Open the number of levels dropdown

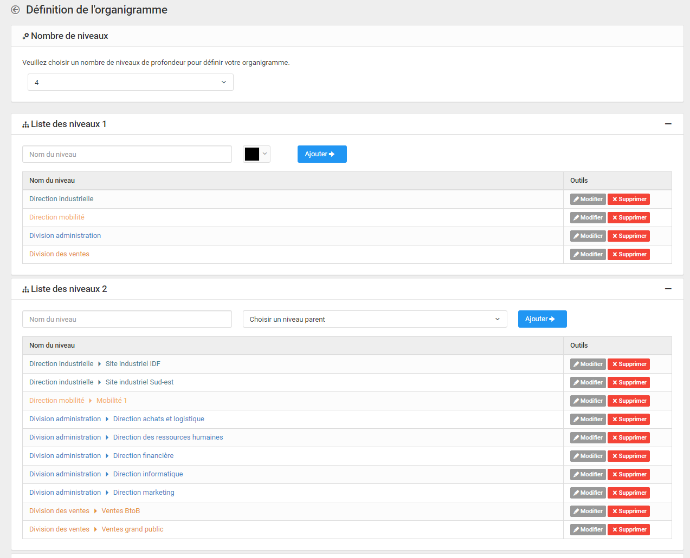pyautogui.click(x=130, y=82)
